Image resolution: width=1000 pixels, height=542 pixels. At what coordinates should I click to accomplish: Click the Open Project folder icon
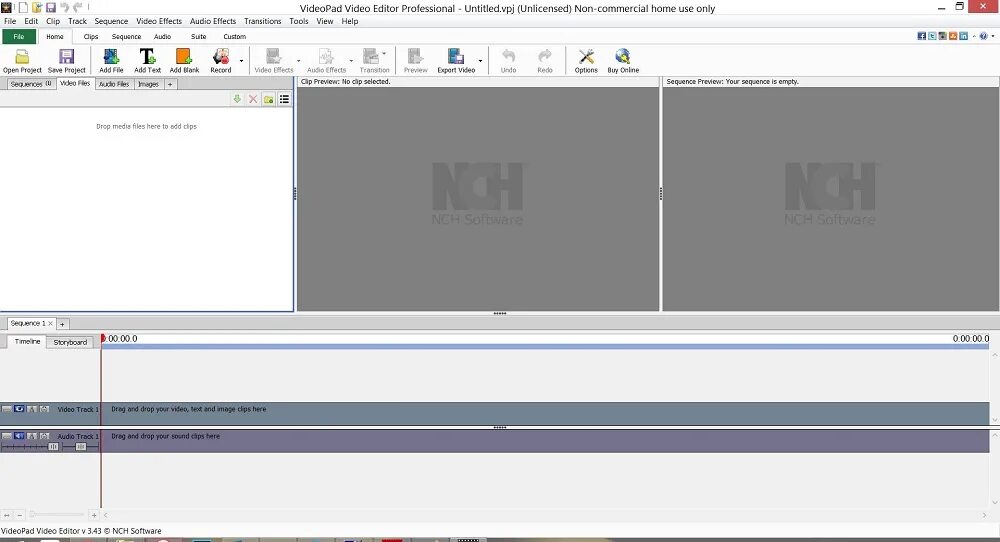22,56
